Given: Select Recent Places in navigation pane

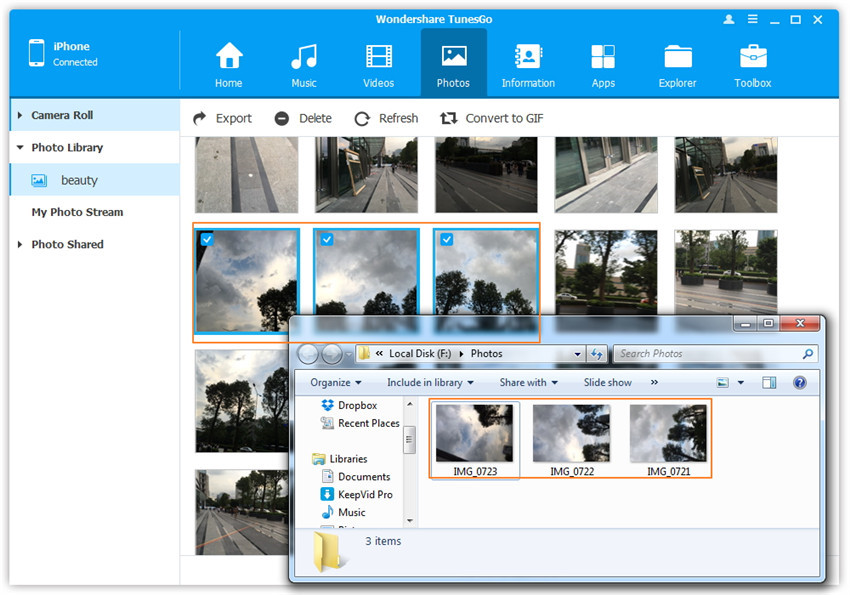Looking at the screenshot, I should (x=360, y=423).
